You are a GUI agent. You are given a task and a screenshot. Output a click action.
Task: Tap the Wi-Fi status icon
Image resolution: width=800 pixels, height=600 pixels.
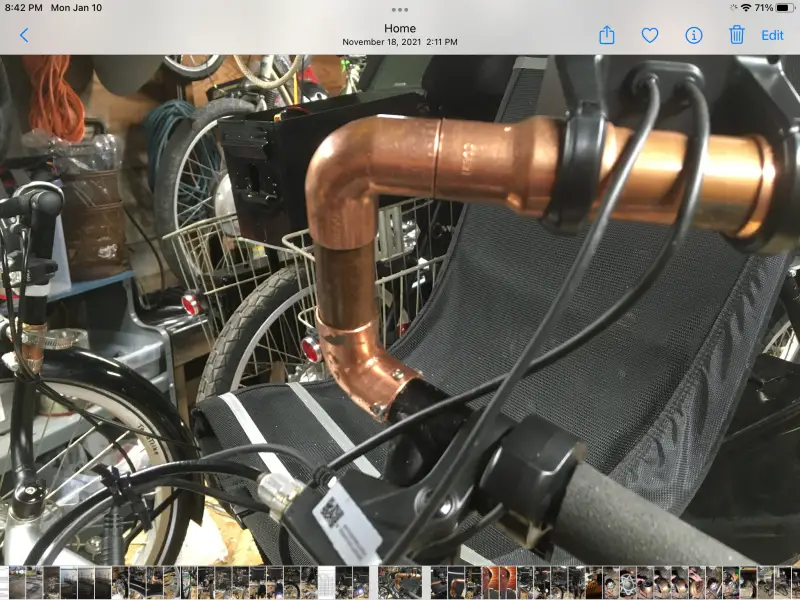coord(745,8)
